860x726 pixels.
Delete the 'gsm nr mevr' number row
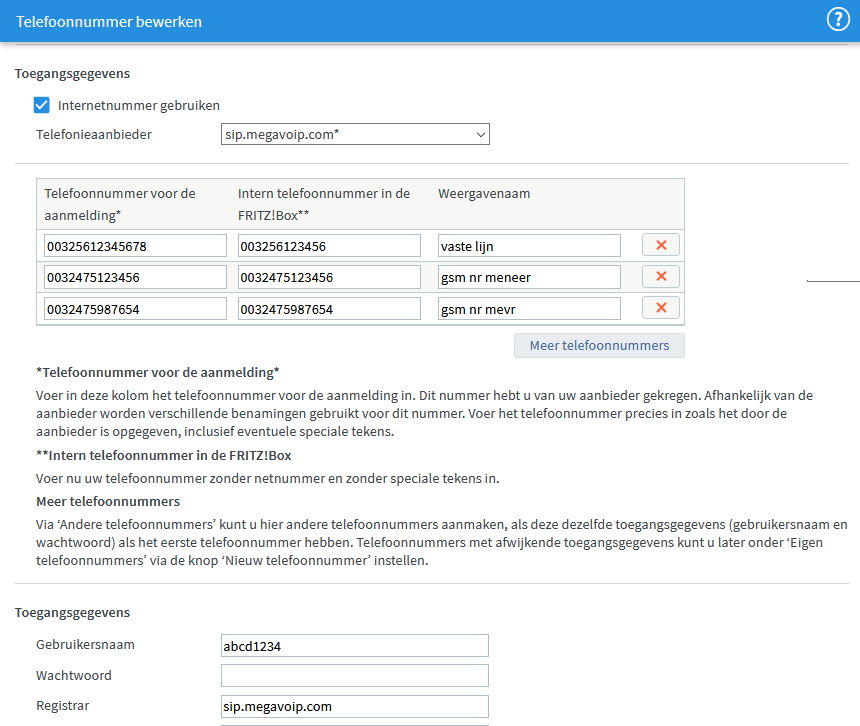[x=660, y=308]
